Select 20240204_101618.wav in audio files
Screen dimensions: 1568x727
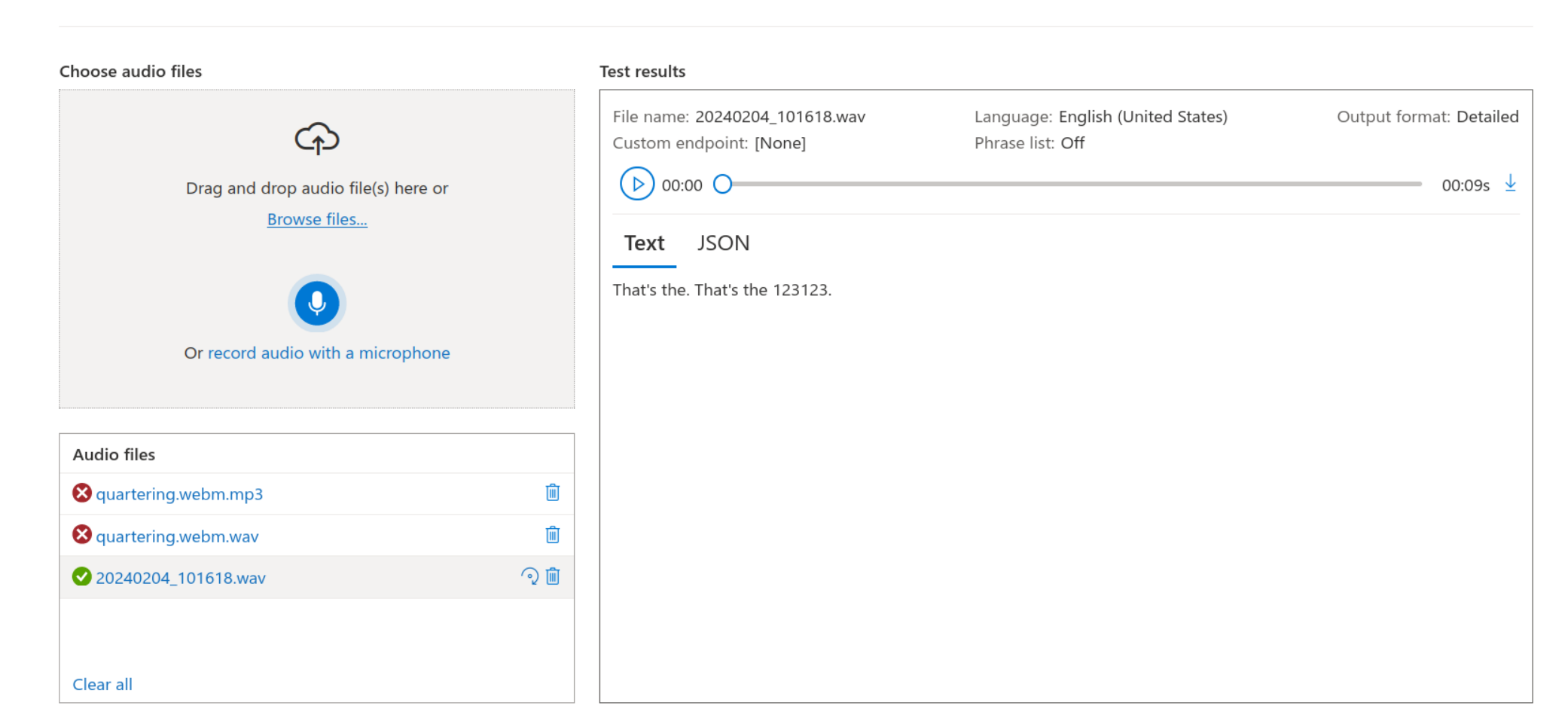pyautogui.click(x=181, y=578)
